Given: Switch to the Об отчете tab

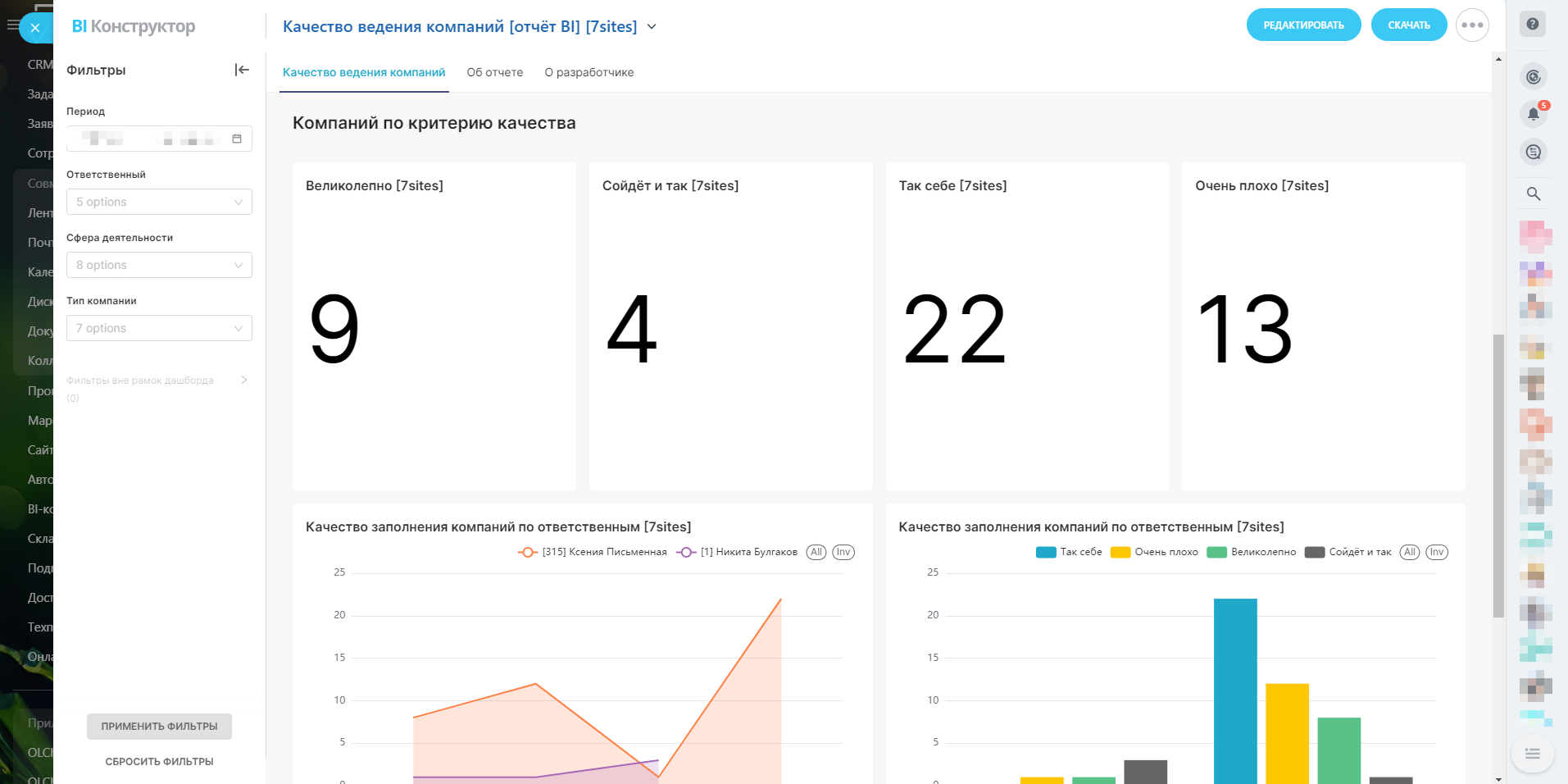Looking at the screenshot, I should [x=494, y=72].
